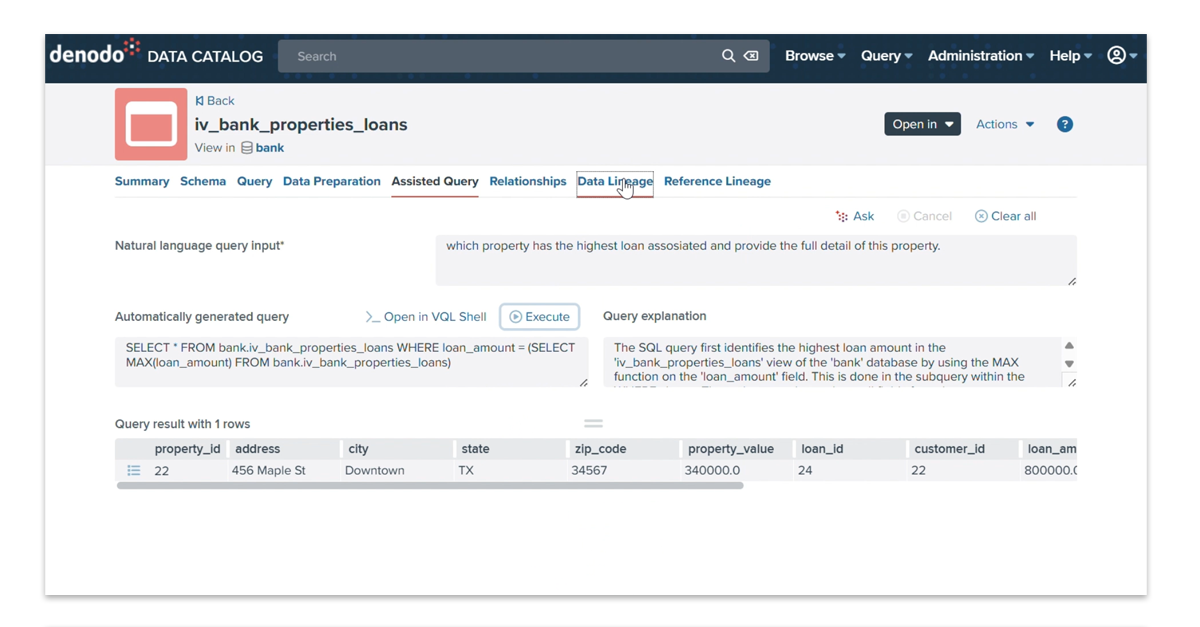The image size is (1200, 627).
Task: Open the user account icon menu
Action: [1122, 56]
